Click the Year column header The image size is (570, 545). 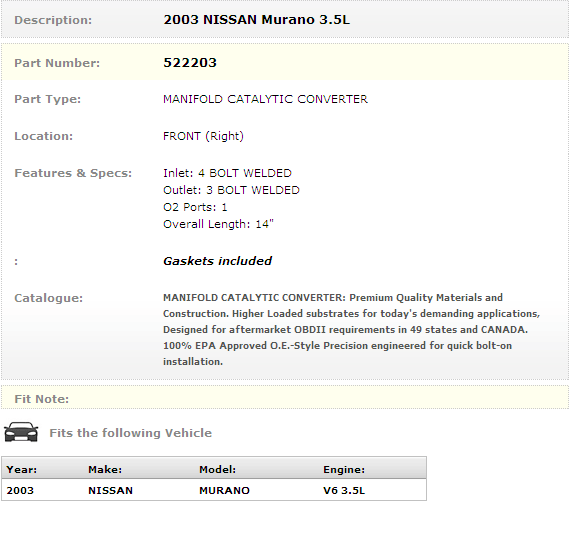[x=21, y=469]
